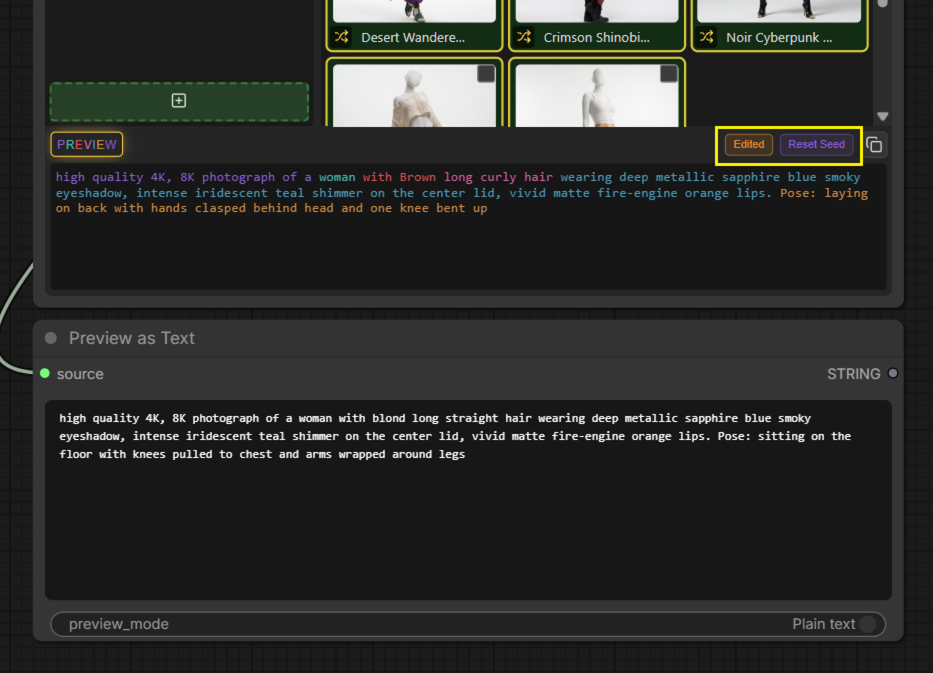933x673 pixels.
Task: Click the green source input connector
Action: coord(45,374)
